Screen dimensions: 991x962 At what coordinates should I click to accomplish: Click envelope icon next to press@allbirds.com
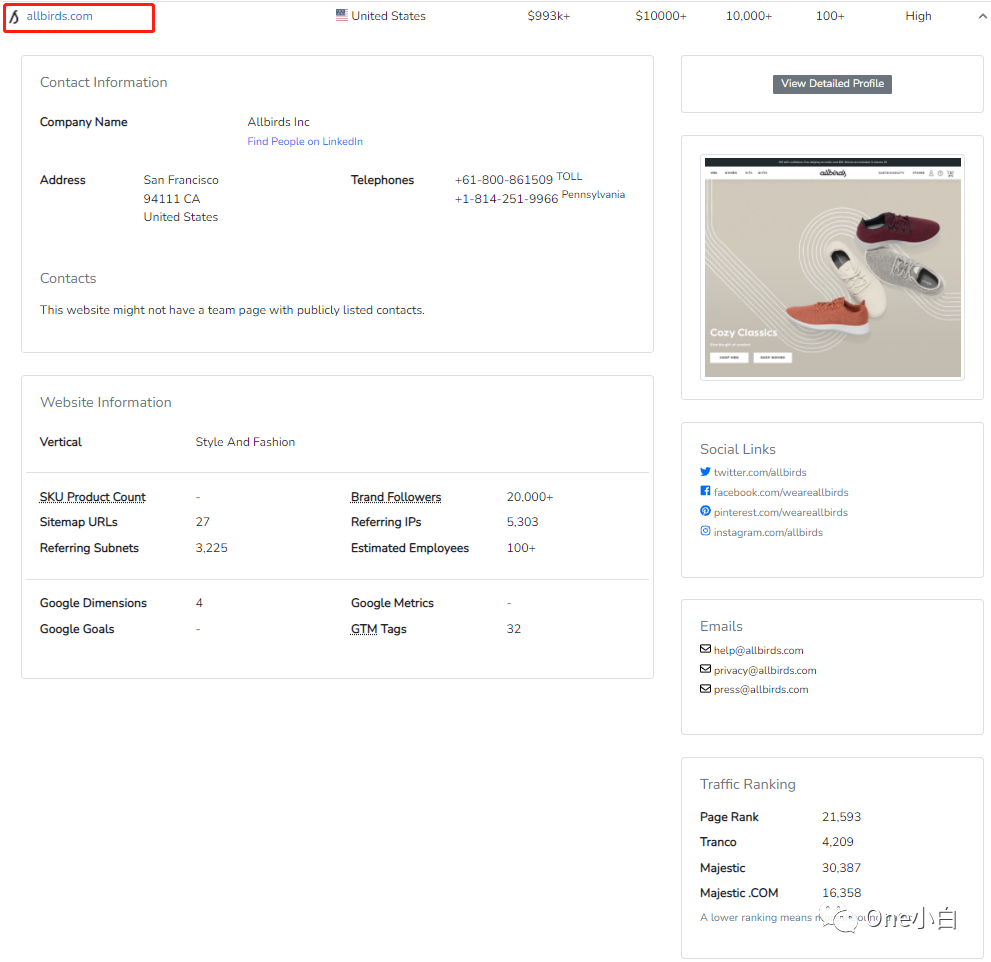click(x=705, y=689)
